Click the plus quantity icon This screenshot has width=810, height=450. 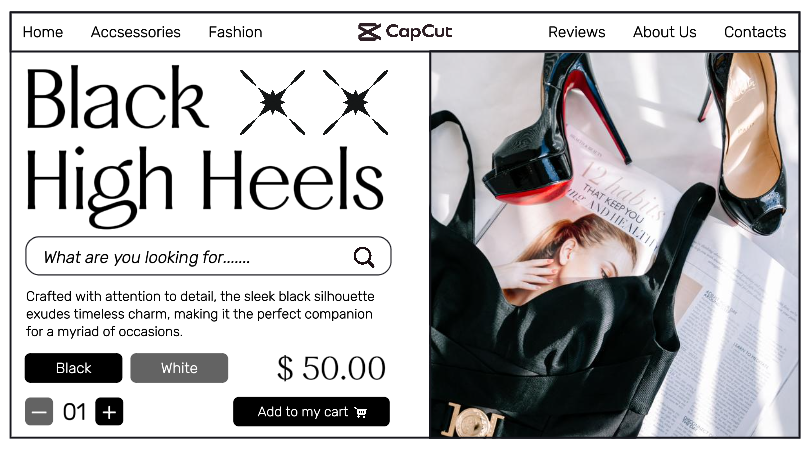109,412
